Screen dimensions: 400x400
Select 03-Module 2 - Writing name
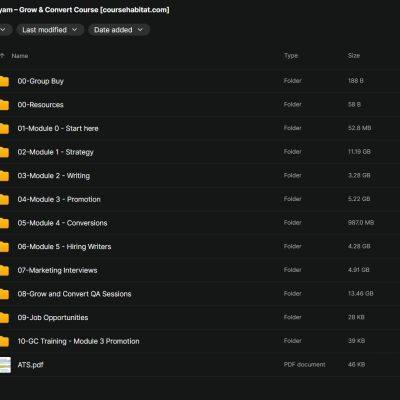point(54,176)
